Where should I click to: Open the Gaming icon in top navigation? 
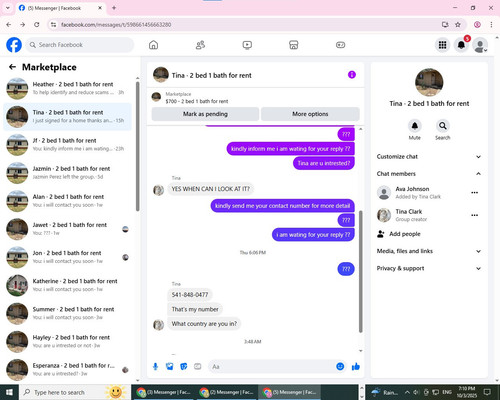point(340,45)
